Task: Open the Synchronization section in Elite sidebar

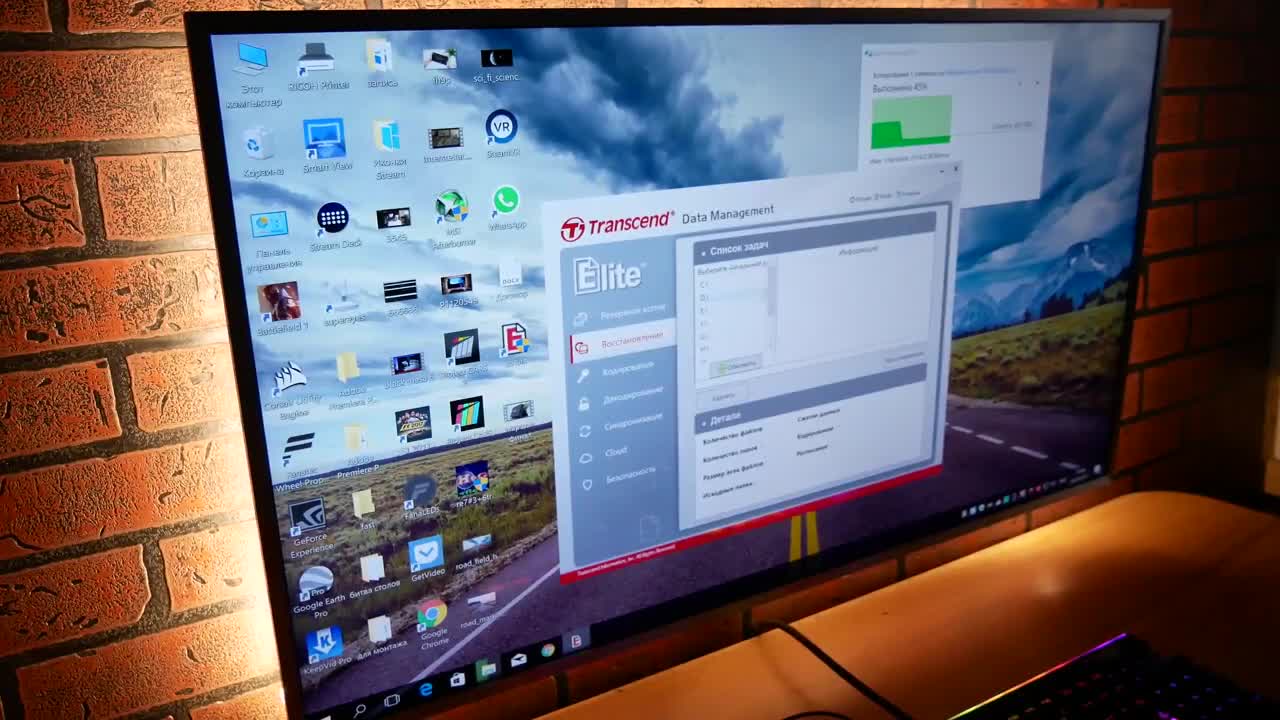Action: coord(622,426)
